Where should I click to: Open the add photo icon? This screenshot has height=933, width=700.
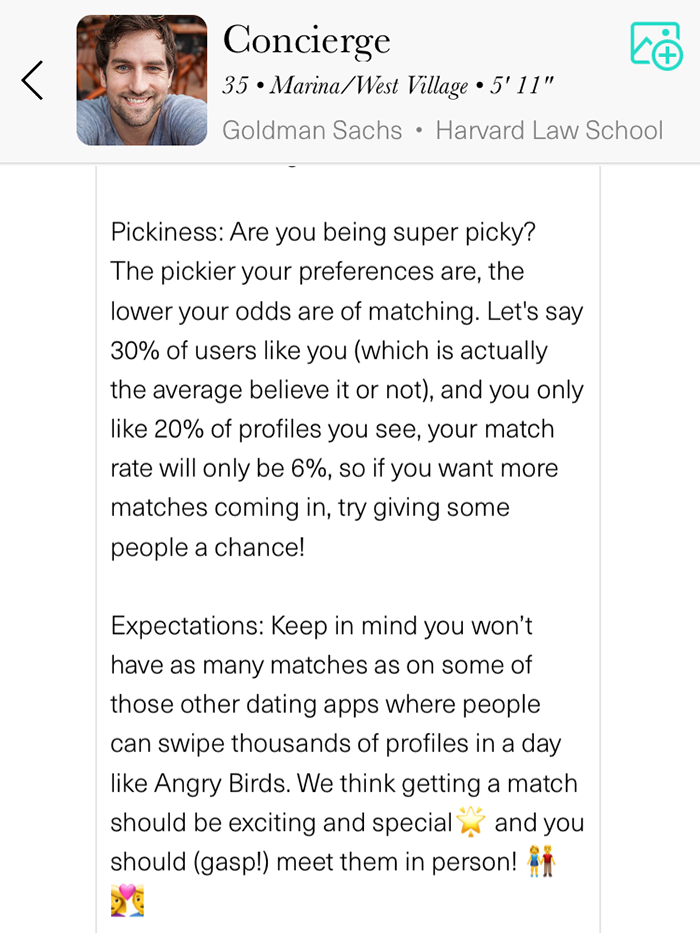pos(655,46)
